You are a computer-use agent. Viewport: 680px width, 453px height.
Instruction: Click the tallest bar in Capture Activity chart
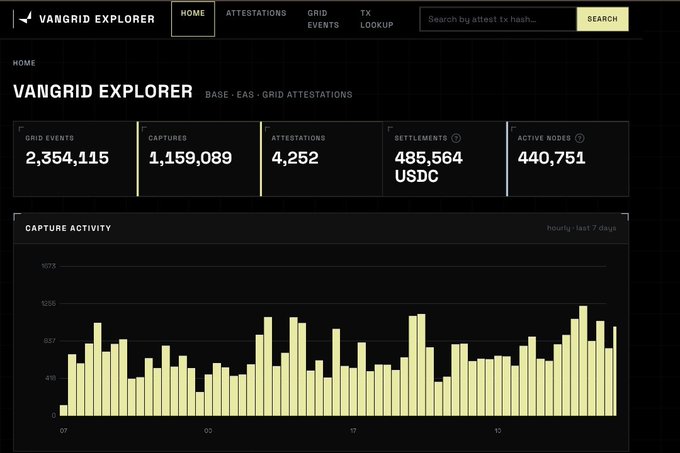[583, 361]
